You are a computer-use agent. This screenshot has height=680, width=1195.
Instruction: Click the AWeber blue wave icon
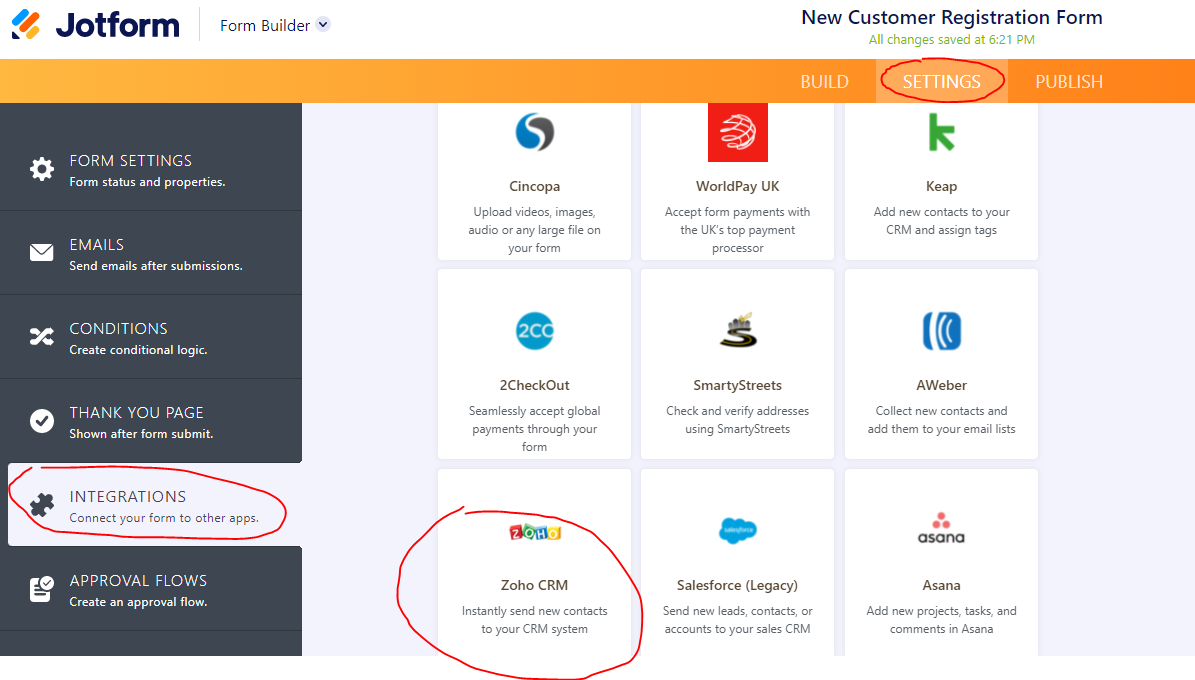[941, 331]
